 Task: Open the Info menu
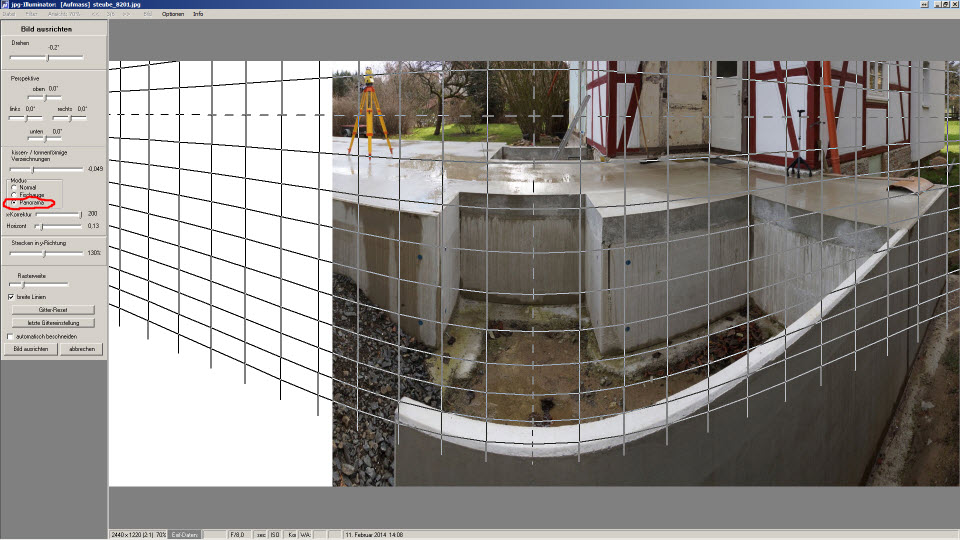[x=198, y=14]
